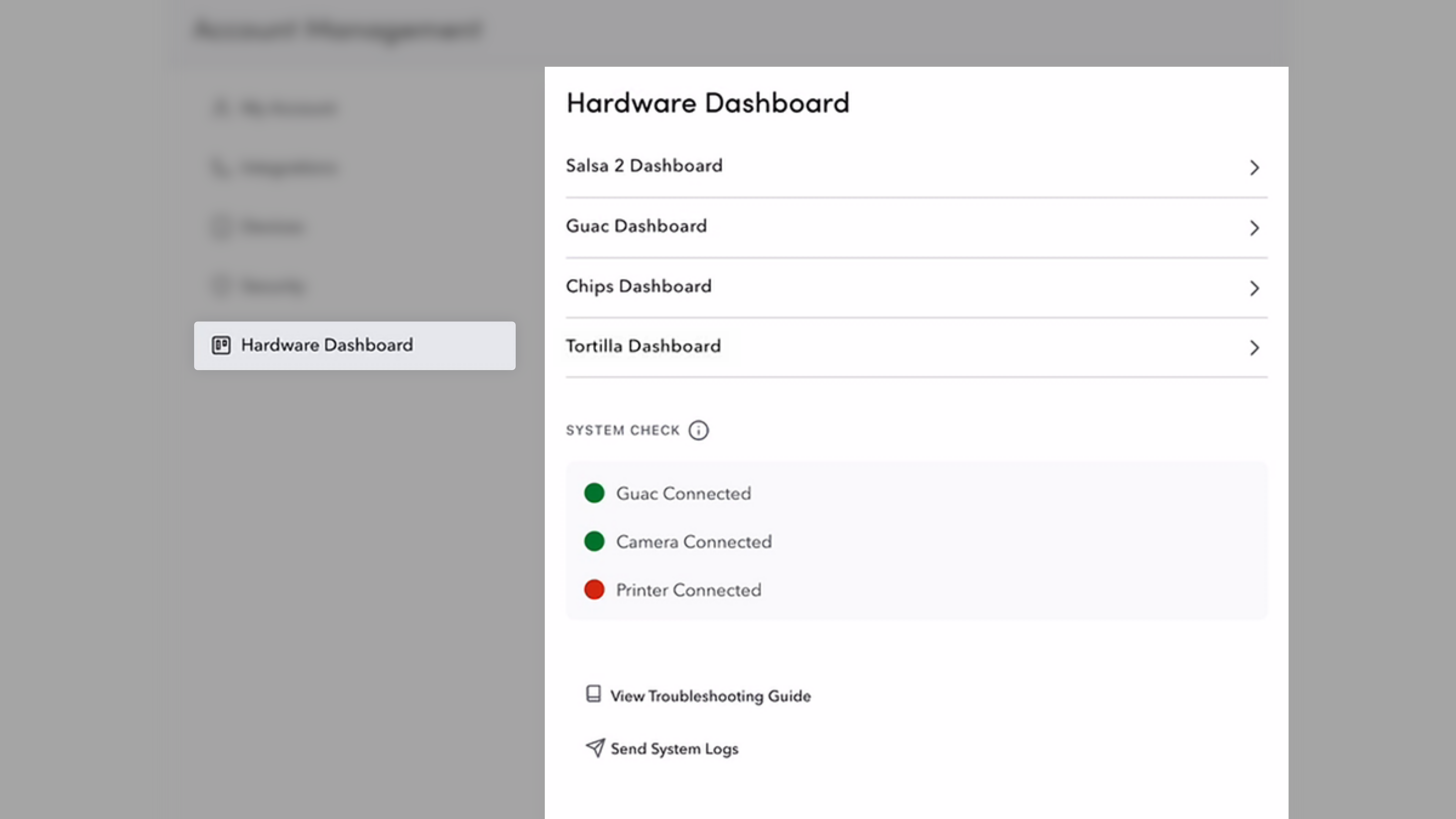Click the red Printer Connected status dot
Screen dimensions: 1456x819
click(594, 589)
